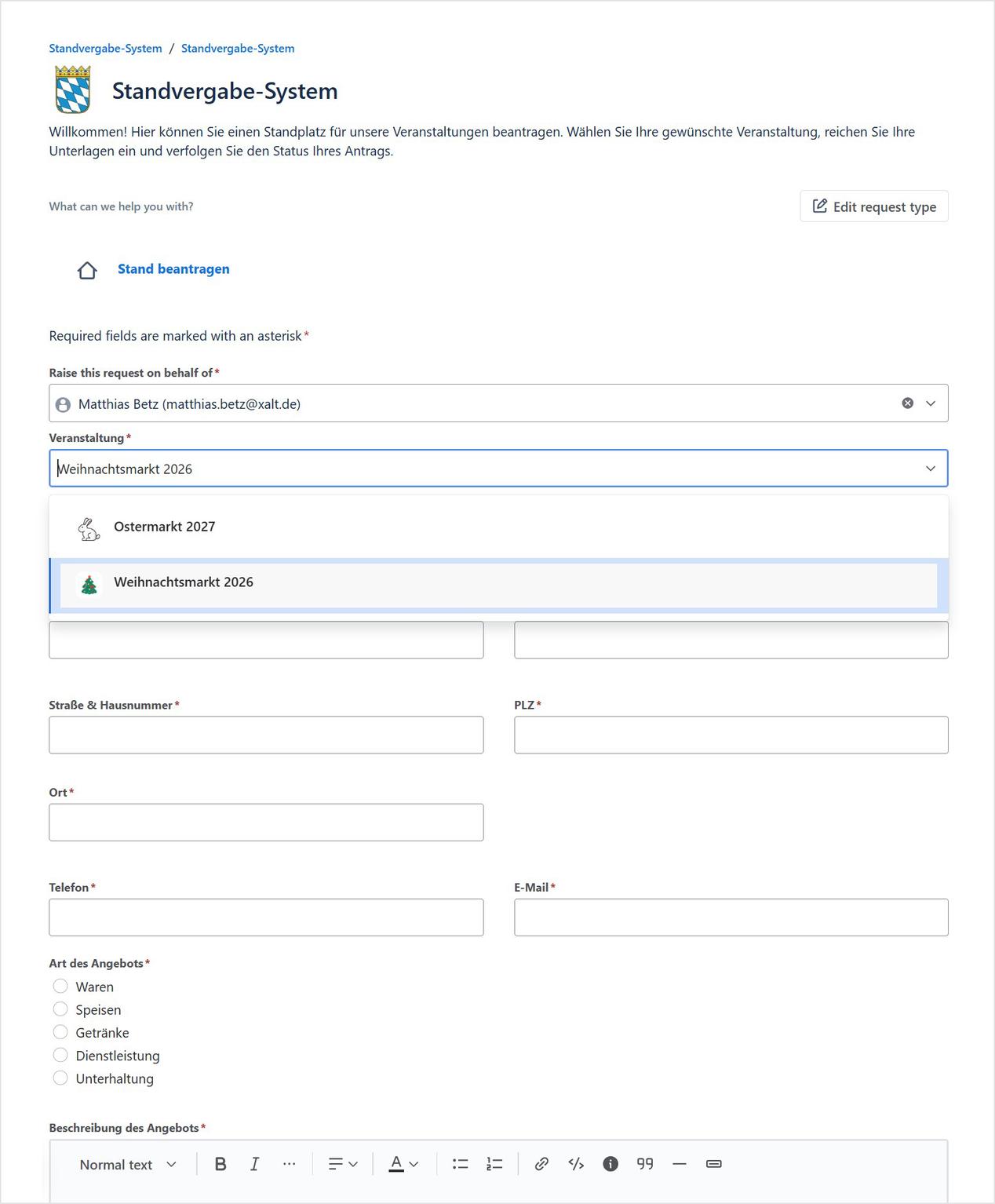Focus the Ort input field
The height and width of the screenshot is (1204, 995).
pos(266,822)
